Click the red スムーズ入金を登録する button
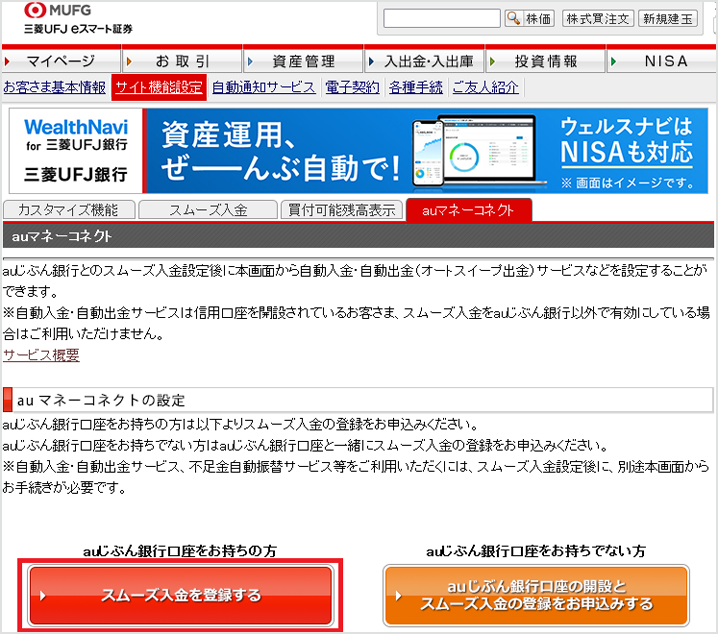 [x=181, y=595]
